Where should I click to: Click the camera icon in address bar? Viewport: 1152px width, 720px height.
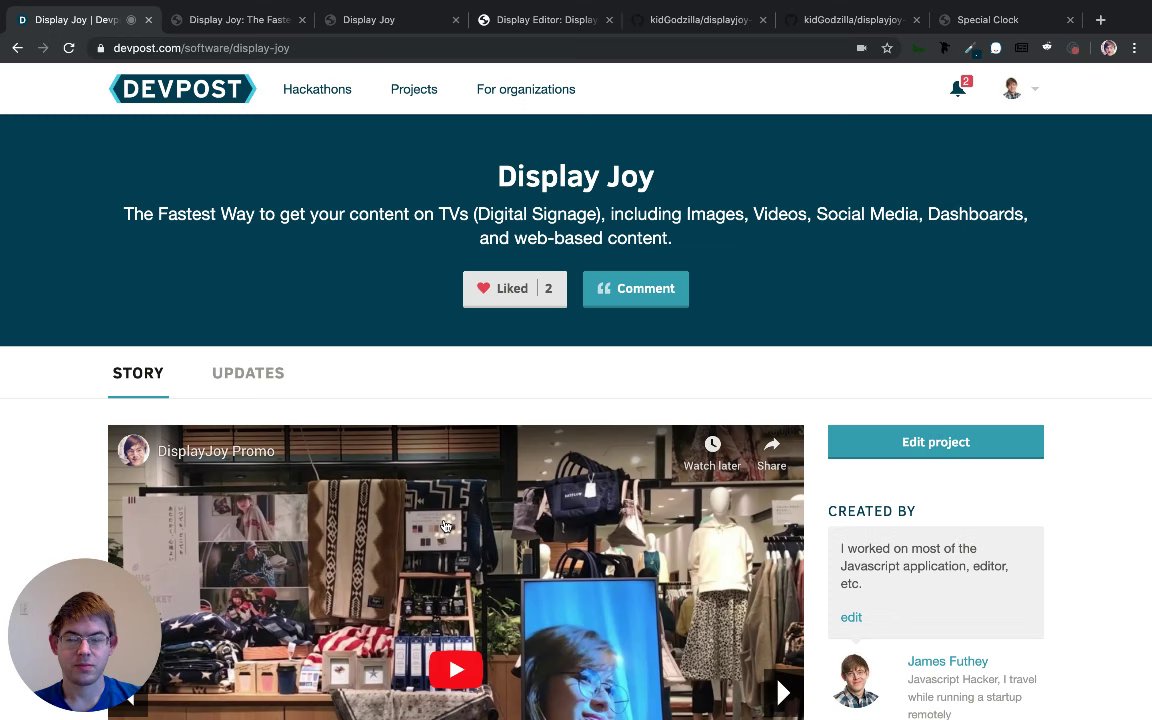(861, 48)
